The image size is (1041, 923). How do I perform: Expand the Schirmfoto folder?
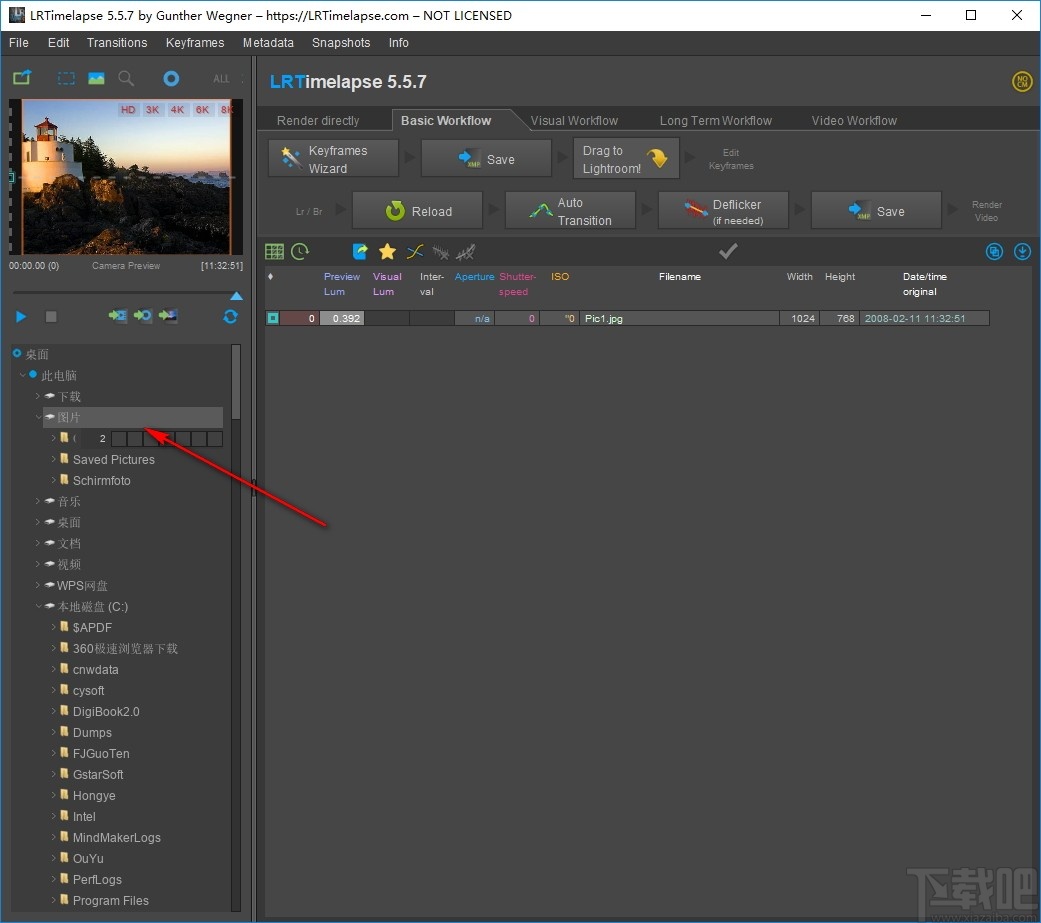coord(54,480)
